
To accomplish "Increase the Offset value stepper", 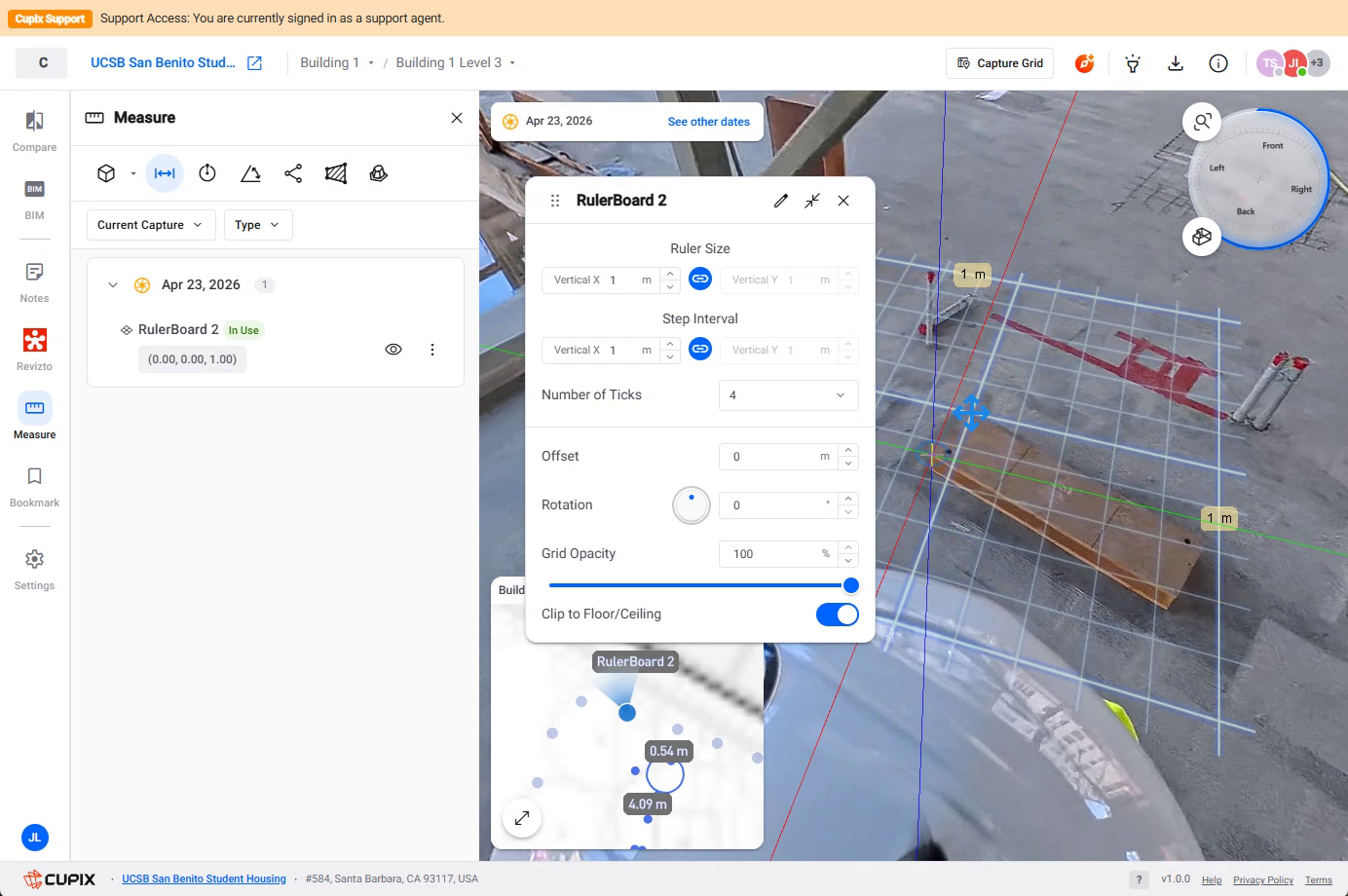I will [848, 450].
